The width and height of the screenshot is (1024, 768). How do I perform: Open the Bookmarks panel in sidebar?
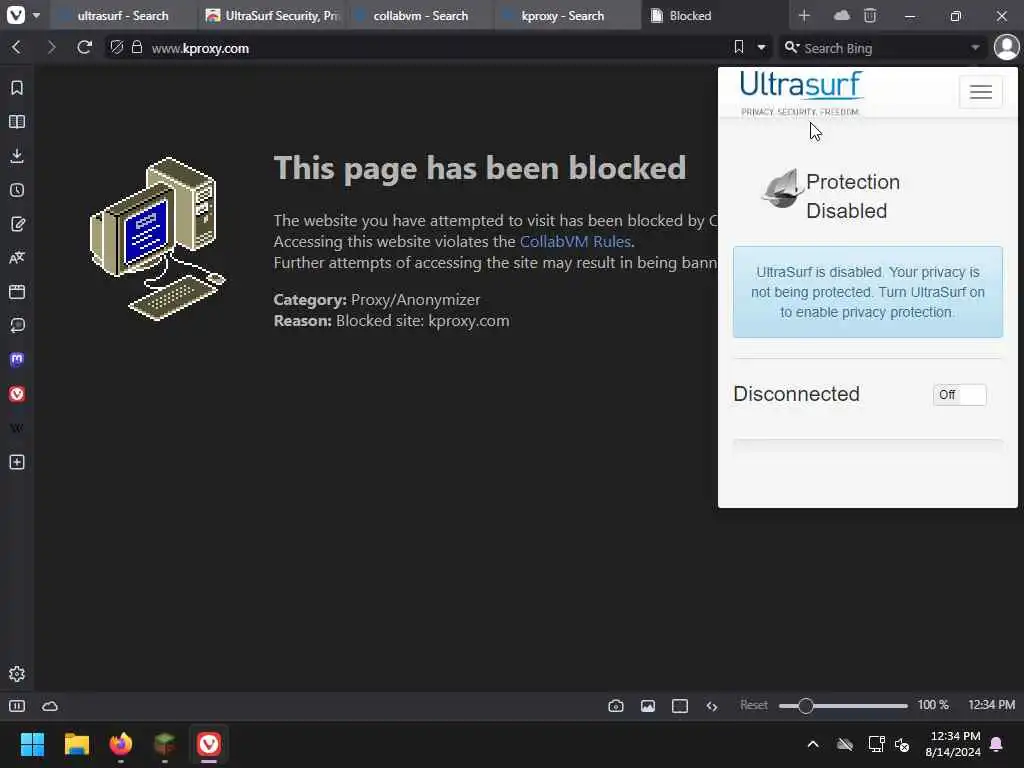[x=17, y=88]
